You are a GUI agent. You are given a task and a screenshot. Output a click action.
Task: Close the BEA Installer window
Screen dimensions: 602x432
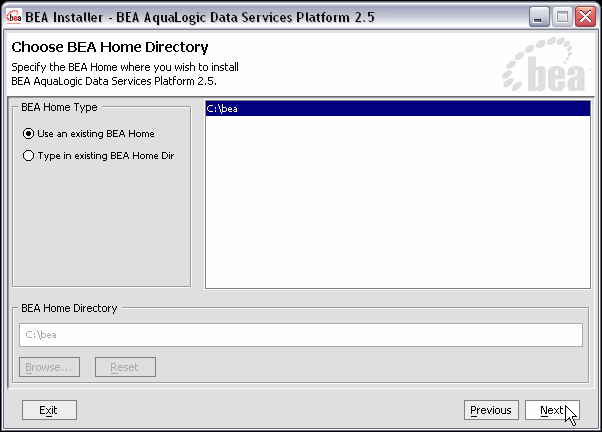(x=585, y=17)
